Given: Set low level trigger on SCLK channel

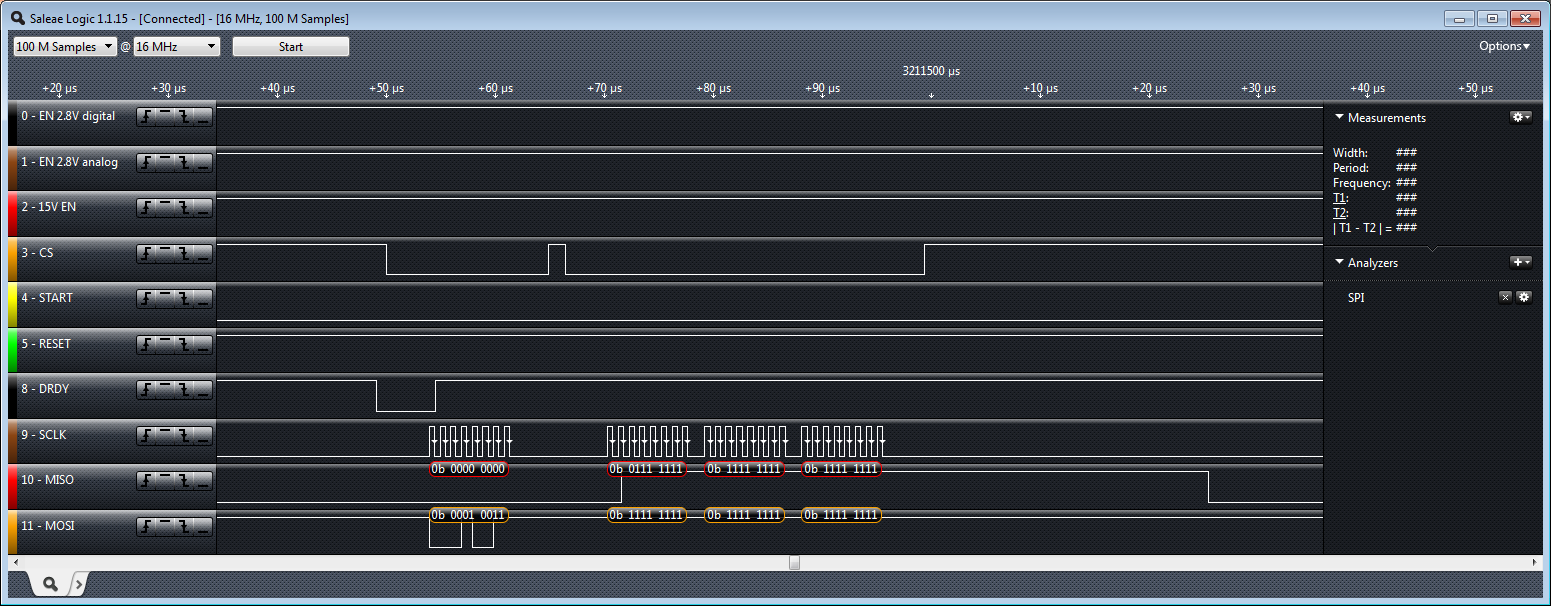Looking at the screenshot, I should coord(203,435).
